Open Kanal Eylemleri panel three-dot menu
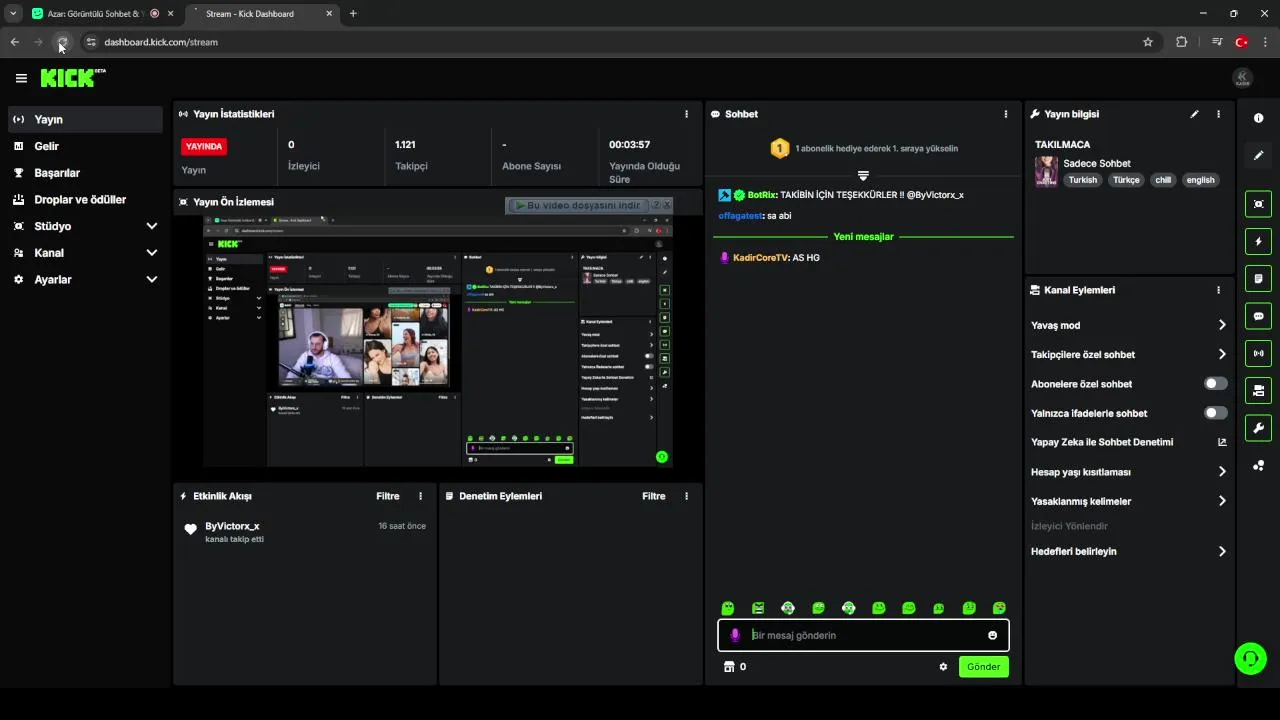The height and width of the screenshot is (720, 1280). click(1218, 290)
